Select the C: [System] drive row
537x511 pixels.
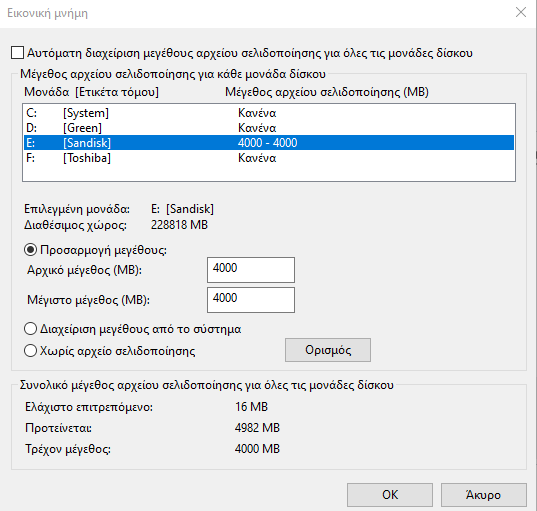(269, 113)
